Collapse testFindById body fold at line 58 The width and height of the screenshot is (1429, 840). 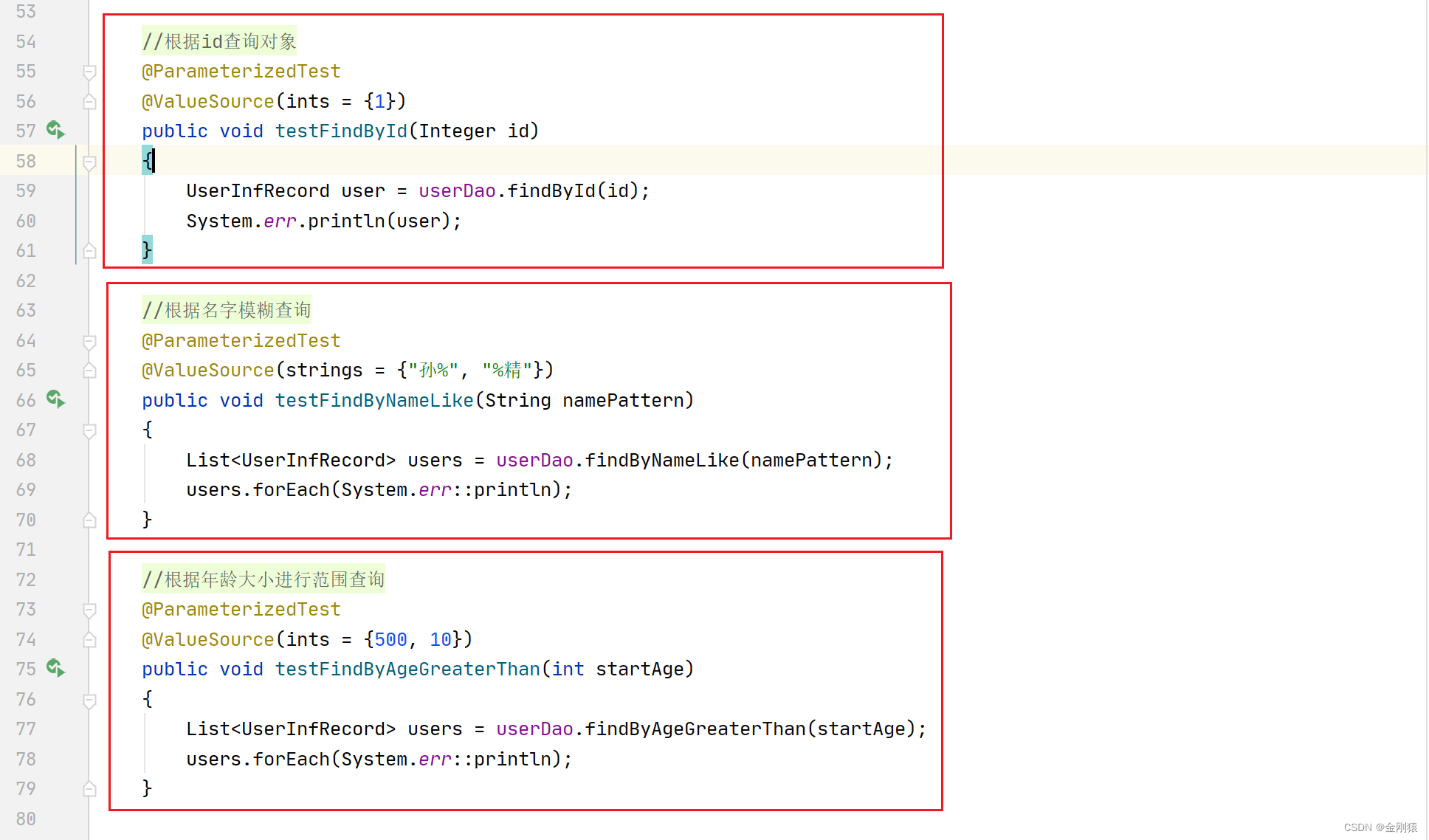pos(89,162)
